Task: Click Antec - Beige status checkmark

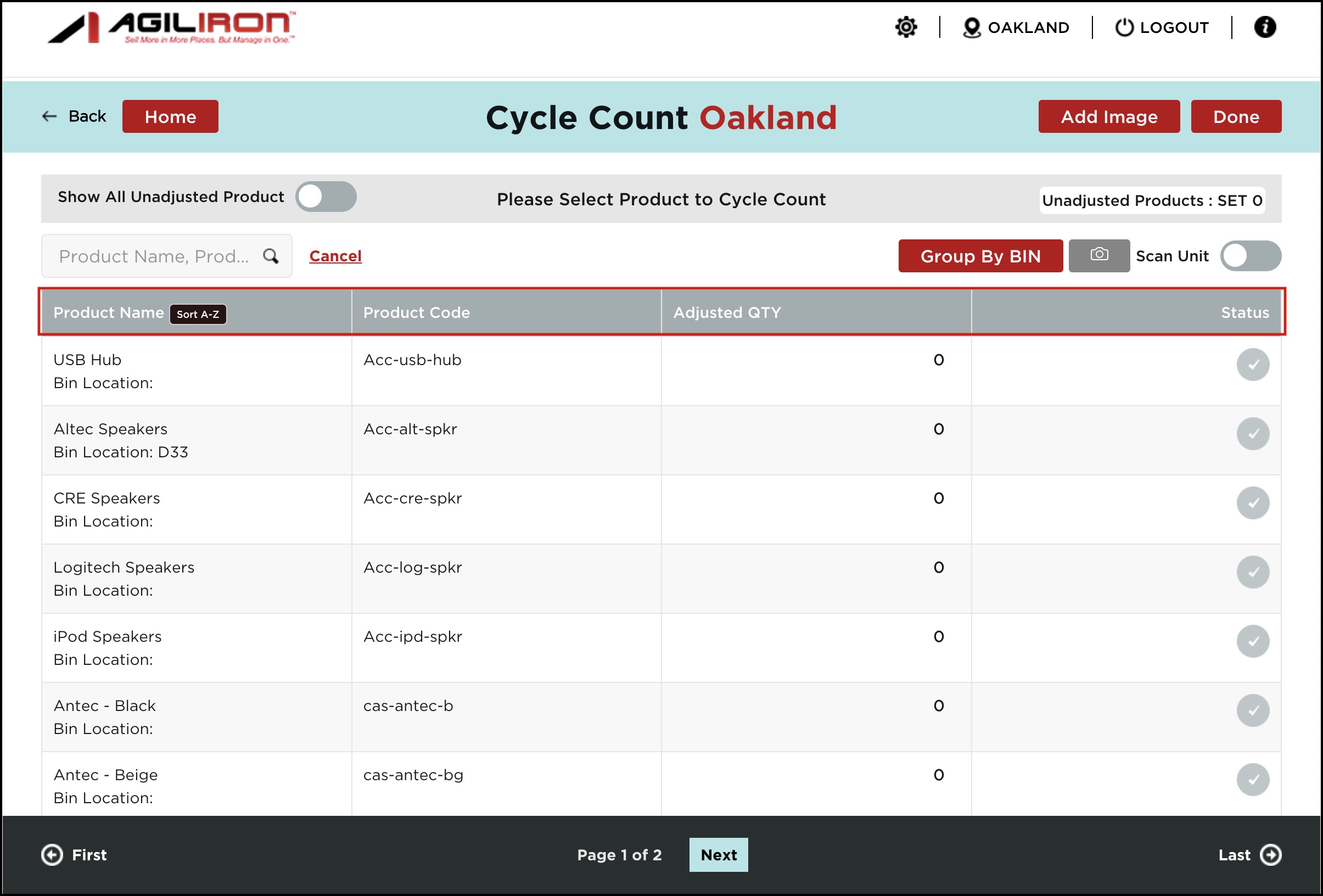Action: click(x=1252, y=779)
